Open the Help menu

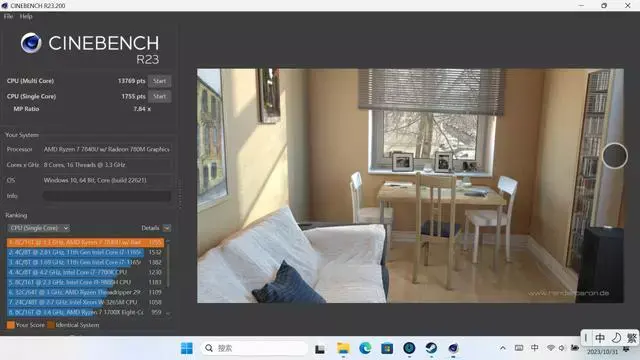coord(26,16)
